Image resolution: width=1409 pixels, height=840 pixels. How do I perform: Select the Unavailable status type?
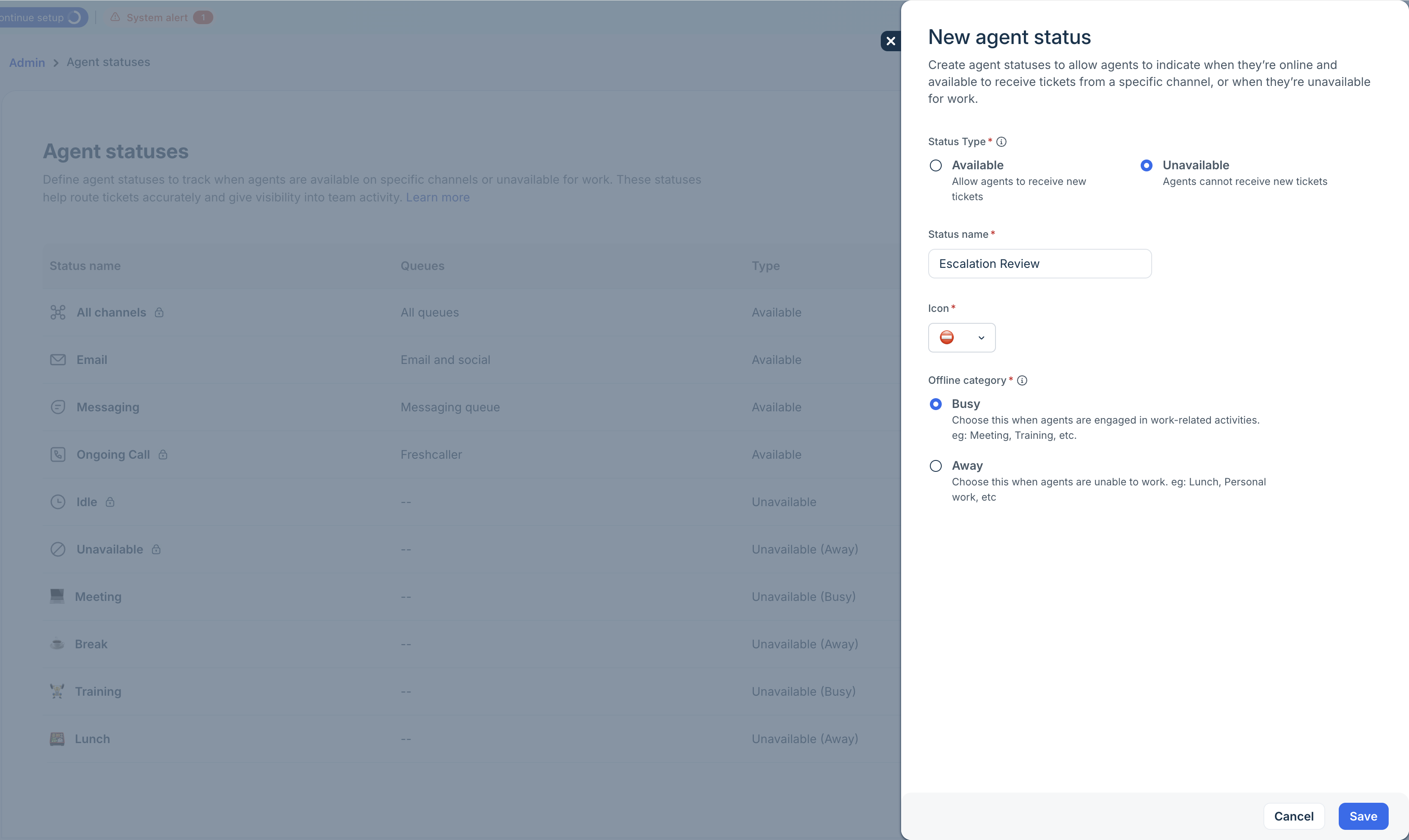[x=1146, y=165]
